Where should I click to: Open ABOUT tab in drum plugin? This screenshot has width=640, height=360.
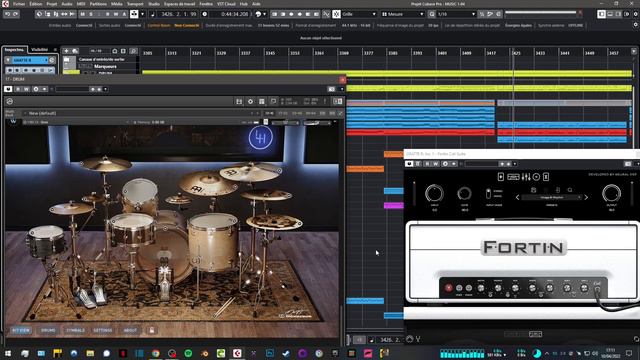(130, 330)
